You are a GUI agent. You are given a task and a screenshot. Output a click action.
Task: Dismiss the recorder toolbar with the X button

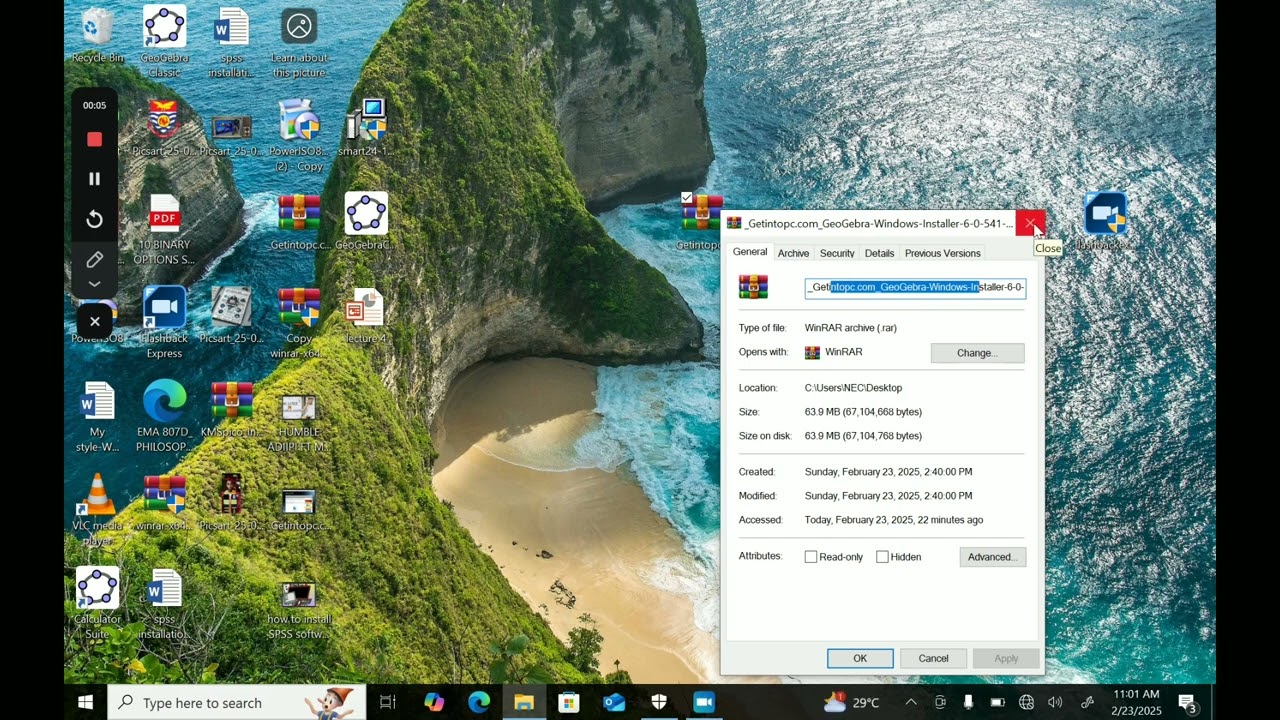coord(94,321)
